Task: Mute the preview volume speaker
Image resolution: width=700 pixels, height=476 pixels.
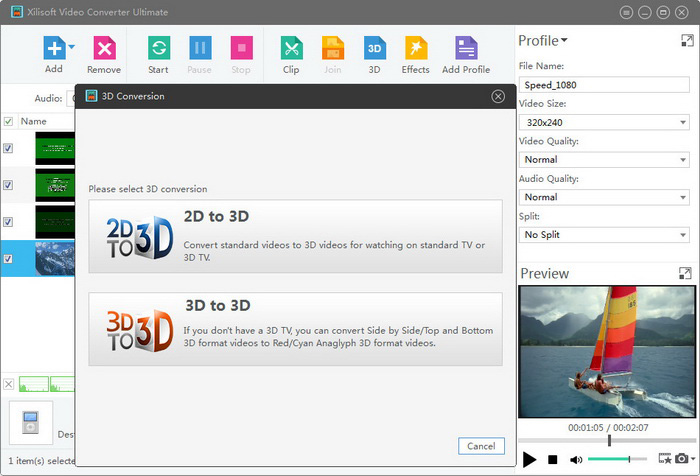Action: tap(576, 460)
